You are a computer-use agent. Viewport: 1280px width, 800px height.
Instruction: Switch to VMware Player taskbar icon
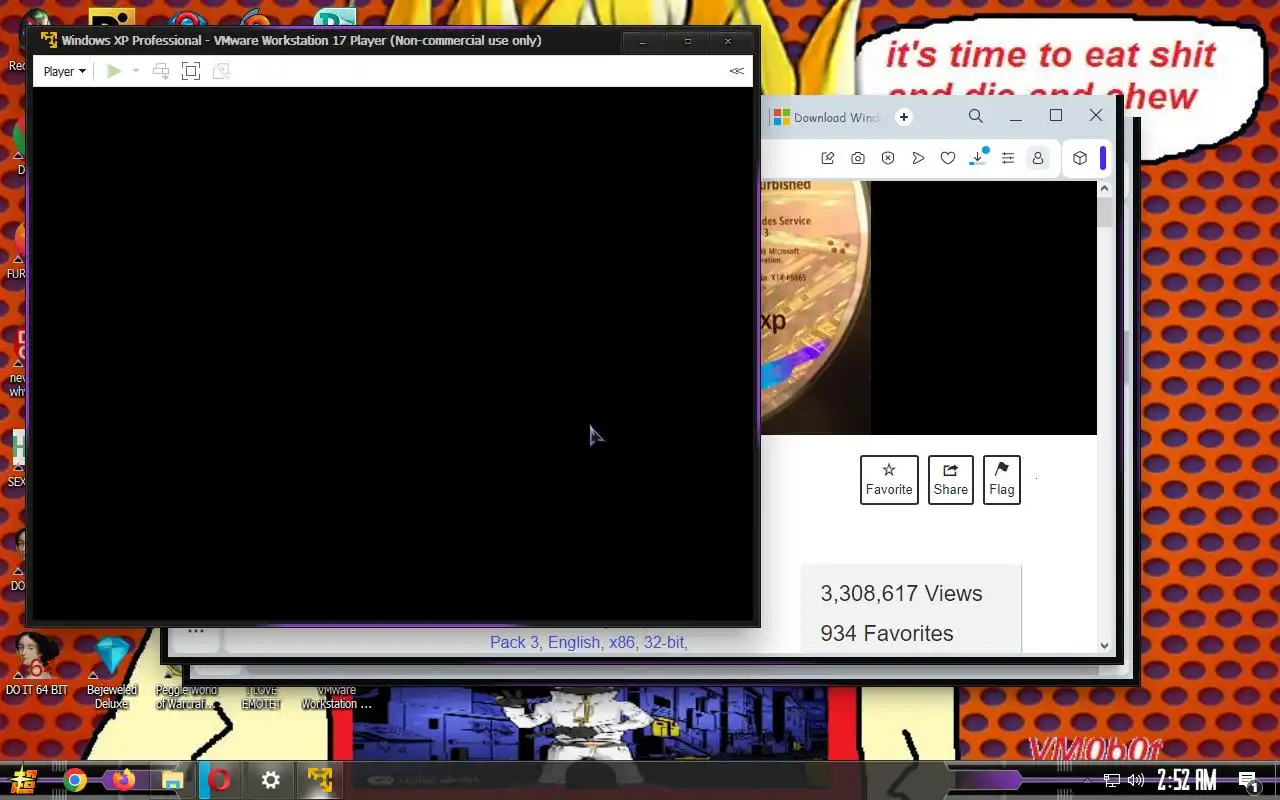(320, 780)
